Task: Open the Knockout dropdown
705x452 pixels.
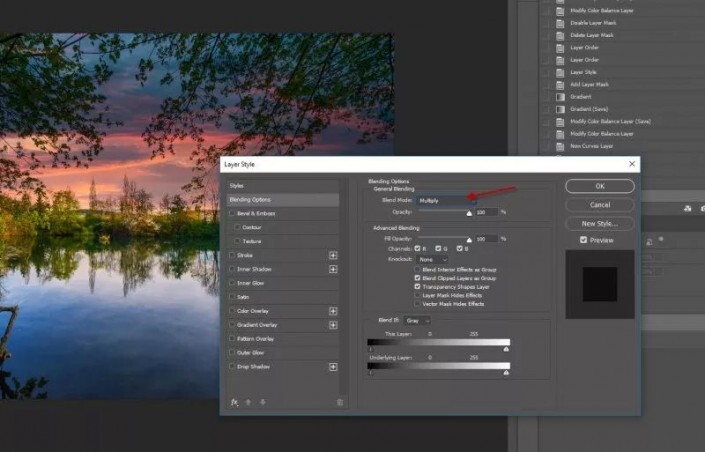Action: [432, 260]
